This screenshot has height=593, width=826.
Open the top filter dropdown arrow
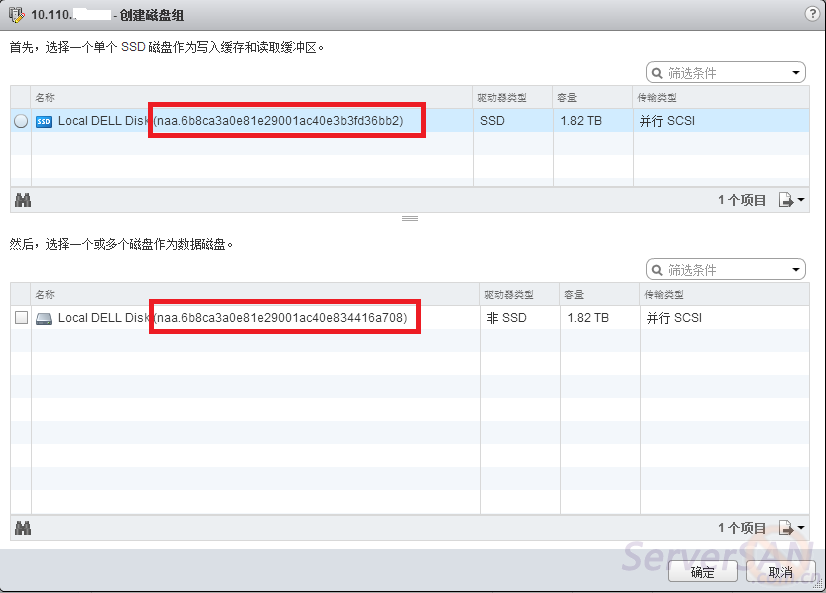pyautogui.click(x=796, y=73)
